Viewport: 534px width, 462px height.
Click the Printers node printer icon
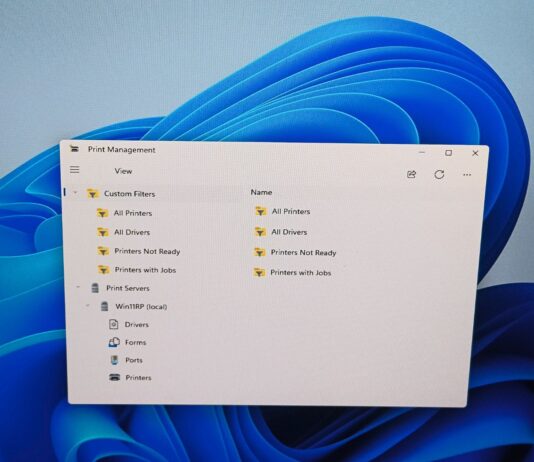114,377
